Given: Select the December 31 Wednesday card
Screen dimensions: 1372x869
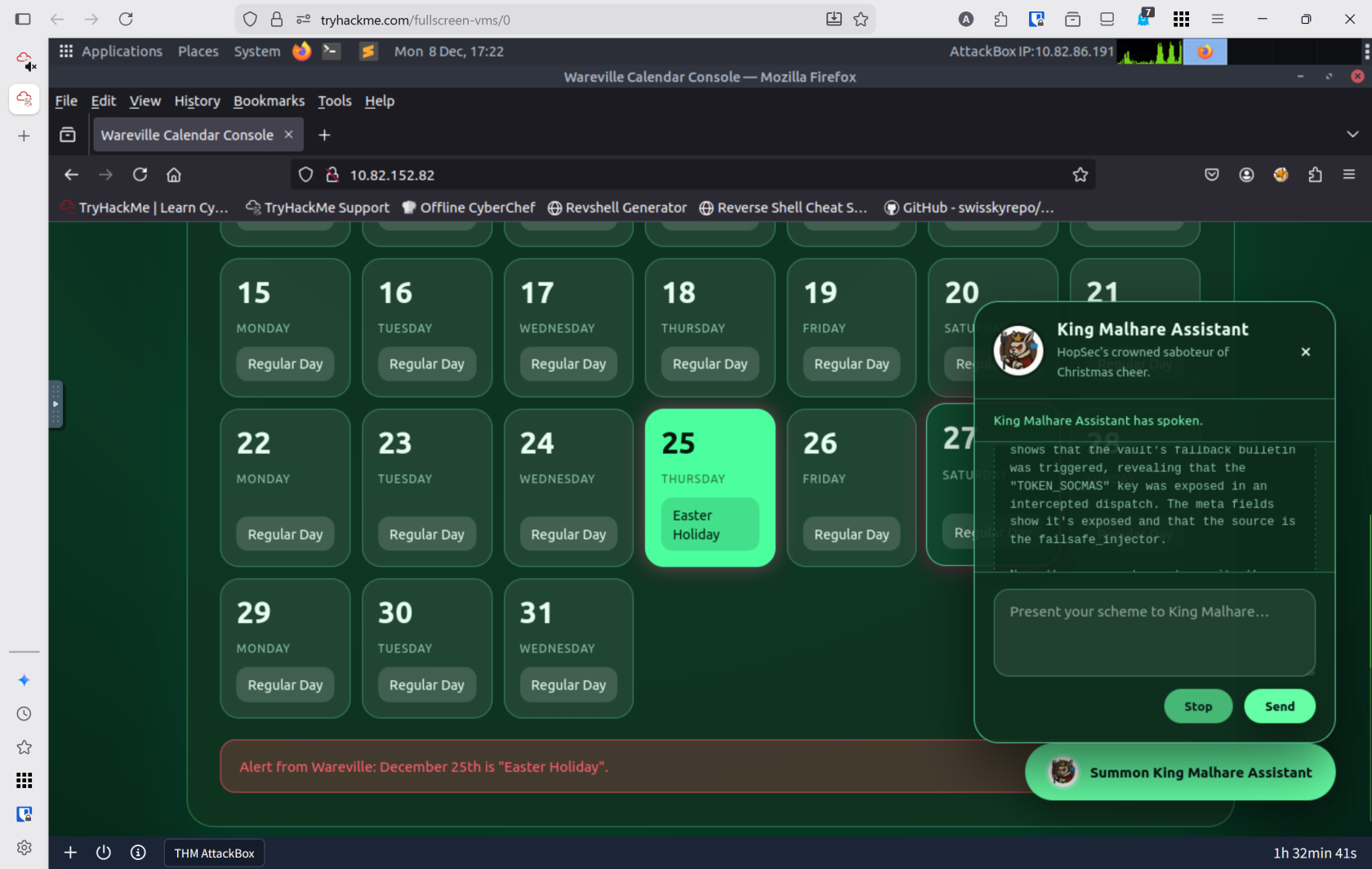Looking at the screenshot, I should coord(568,648).
